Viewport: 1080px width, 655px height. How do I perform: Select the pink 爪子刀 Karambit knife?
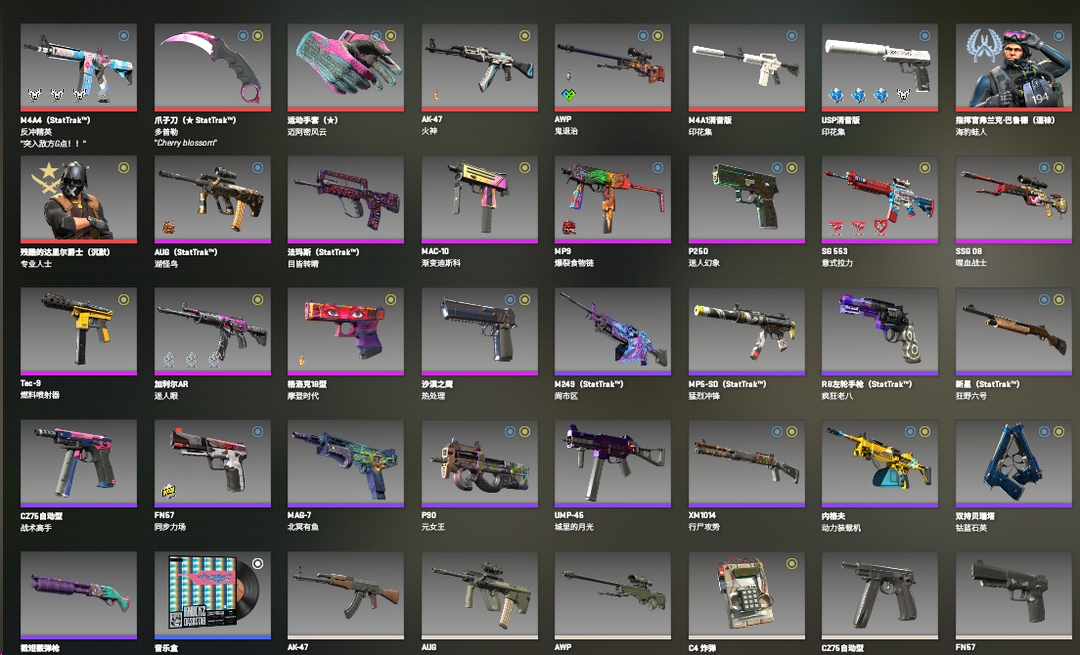click(x=212, y=67)
